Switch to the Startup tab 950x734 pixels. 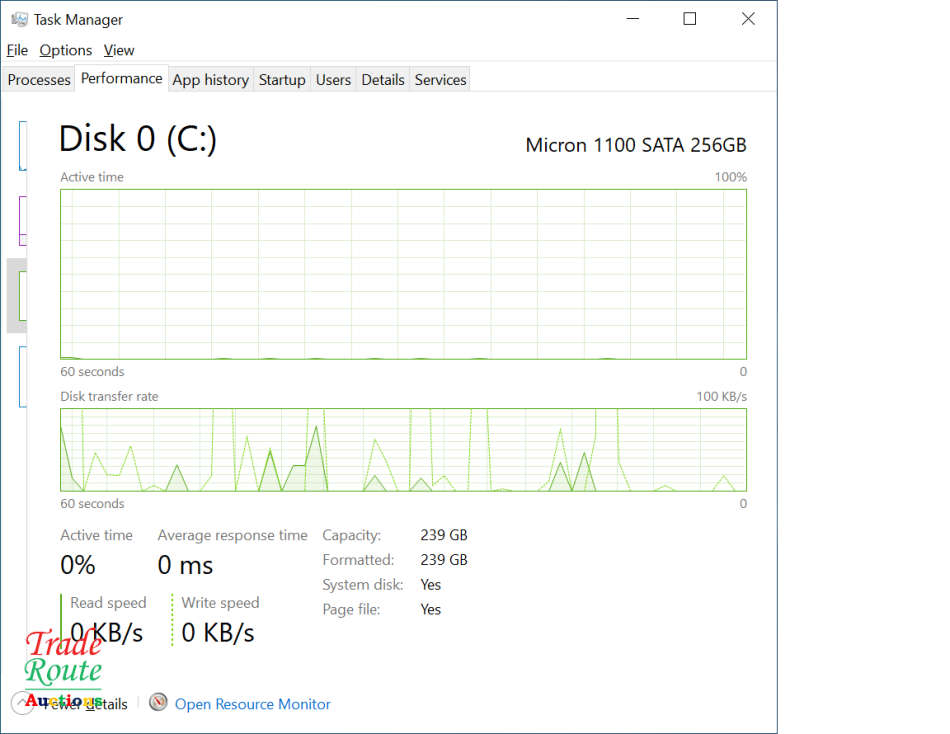point(282,80)
